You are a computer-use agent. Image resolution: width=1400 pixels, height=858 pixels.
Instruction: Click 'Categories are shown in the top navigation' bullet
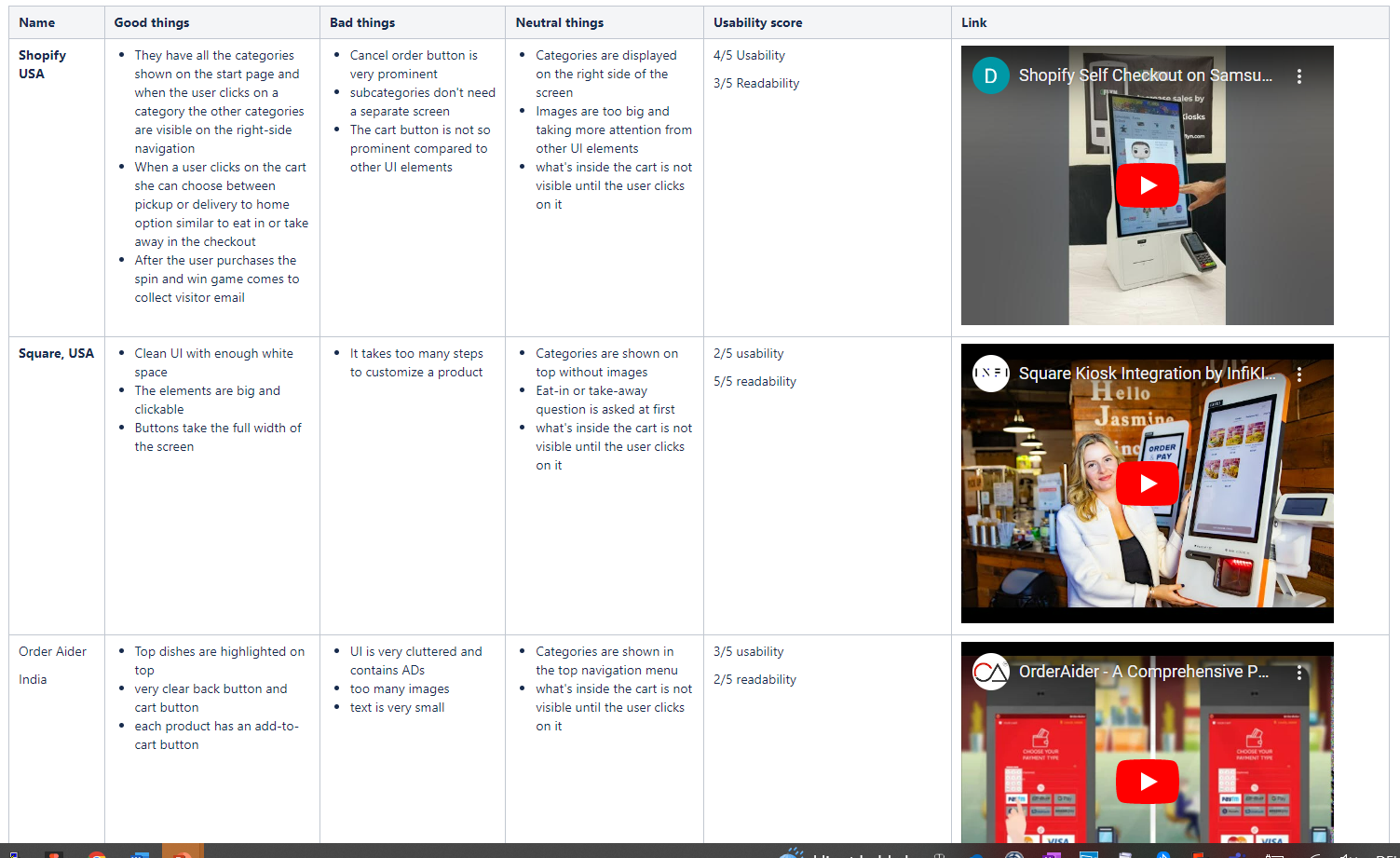pyautogui.click(x=607, y=661)
